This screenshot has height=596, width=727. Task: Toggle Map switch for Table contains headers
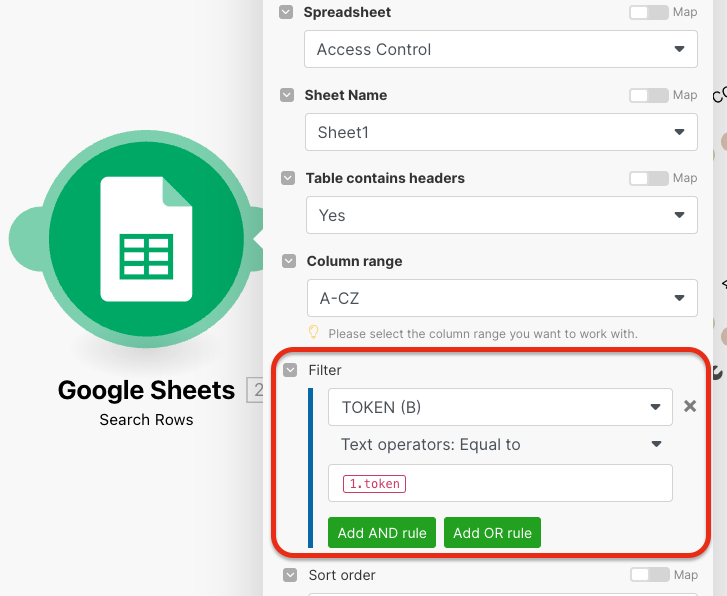pyautogui.click(x=649, y=178)
